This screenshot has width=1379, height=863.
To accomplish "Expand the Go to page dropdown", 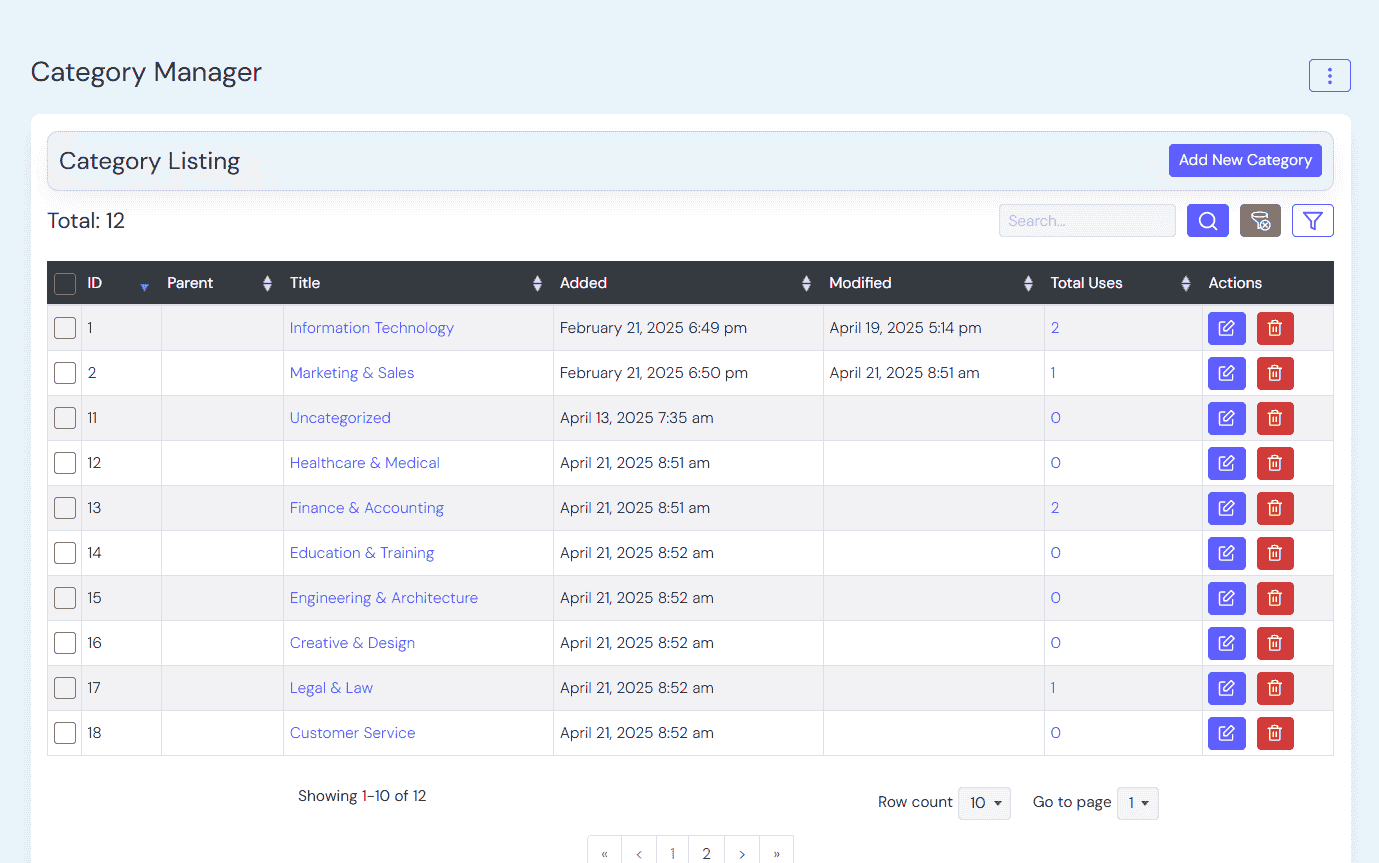I will (x=1137, y=803).
